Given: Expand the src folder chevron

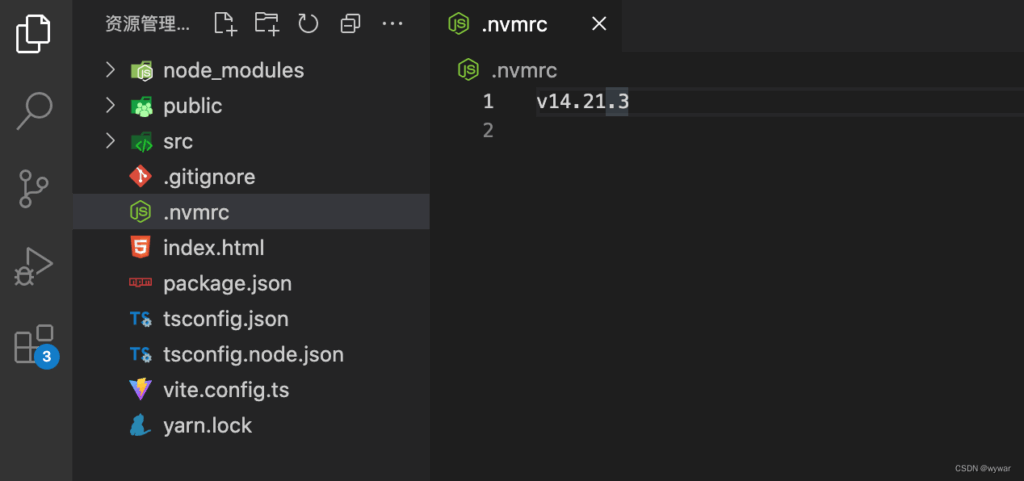Looking at the screenshot, I should (x=110, y=141).
